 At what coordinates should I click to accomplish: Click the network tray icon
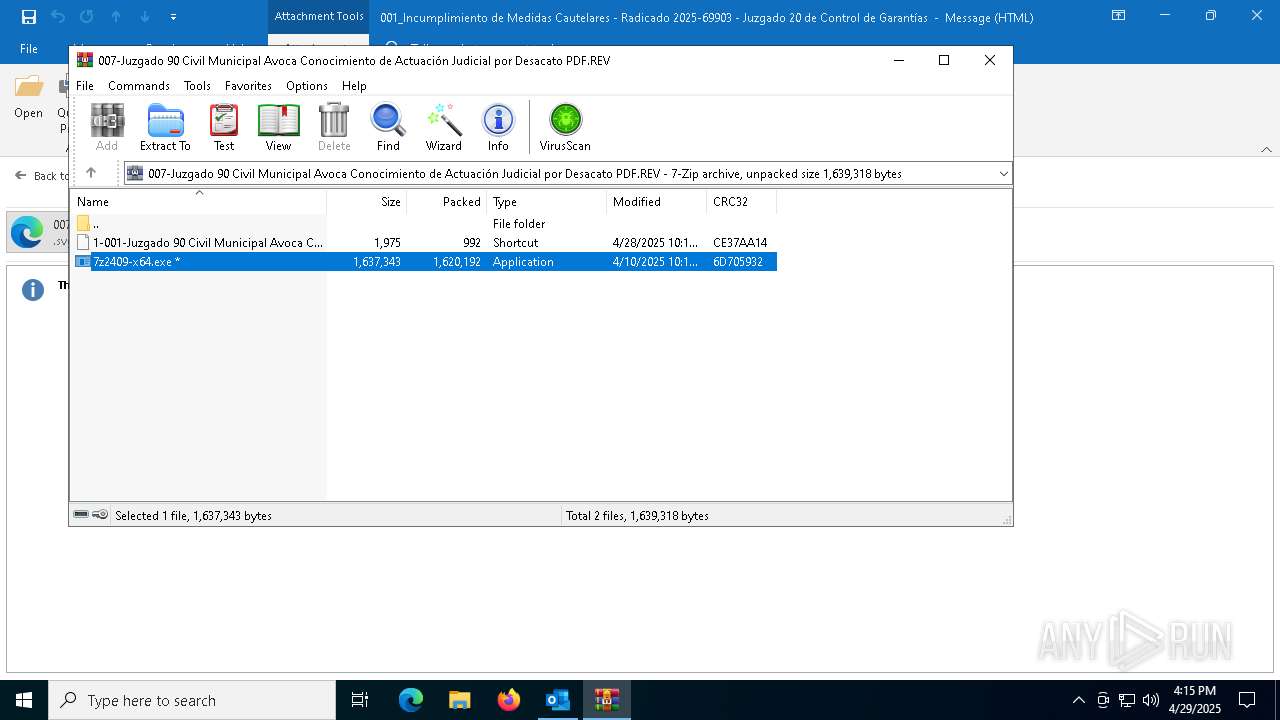pos(1126,700)
